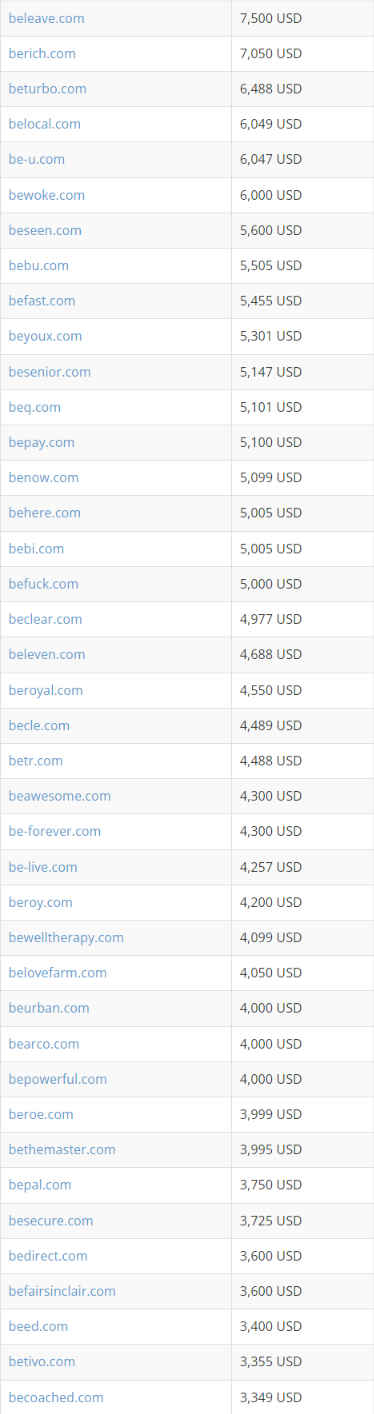
Task: Visit befast.com link
Action: [41, 300]
